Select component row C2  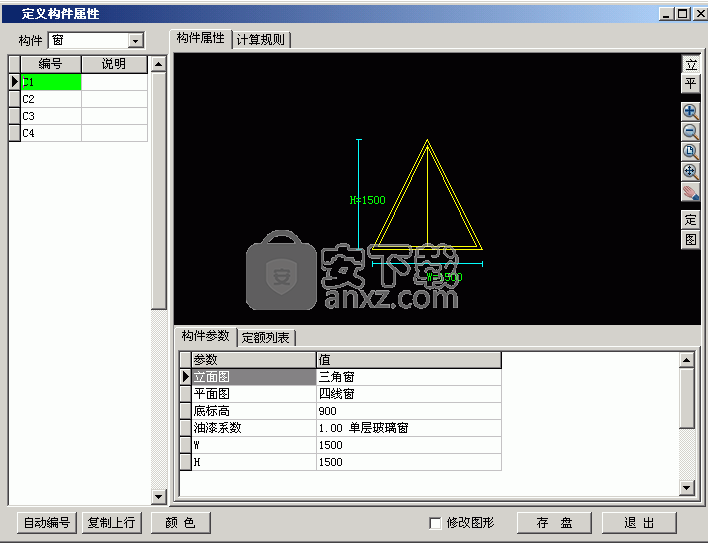coord(51,99)
